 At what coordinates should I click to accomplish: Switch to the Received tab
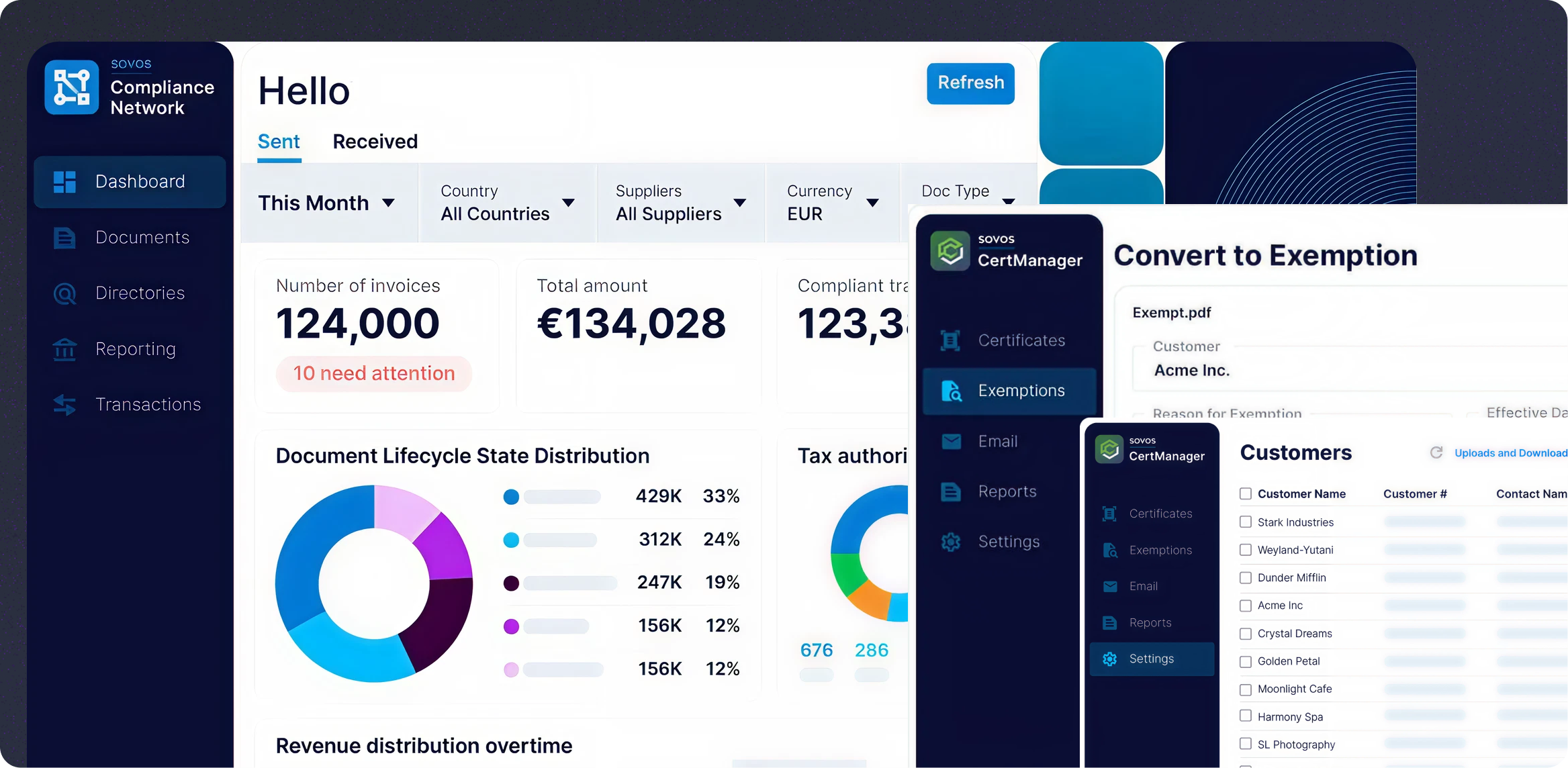coord(375,142)
